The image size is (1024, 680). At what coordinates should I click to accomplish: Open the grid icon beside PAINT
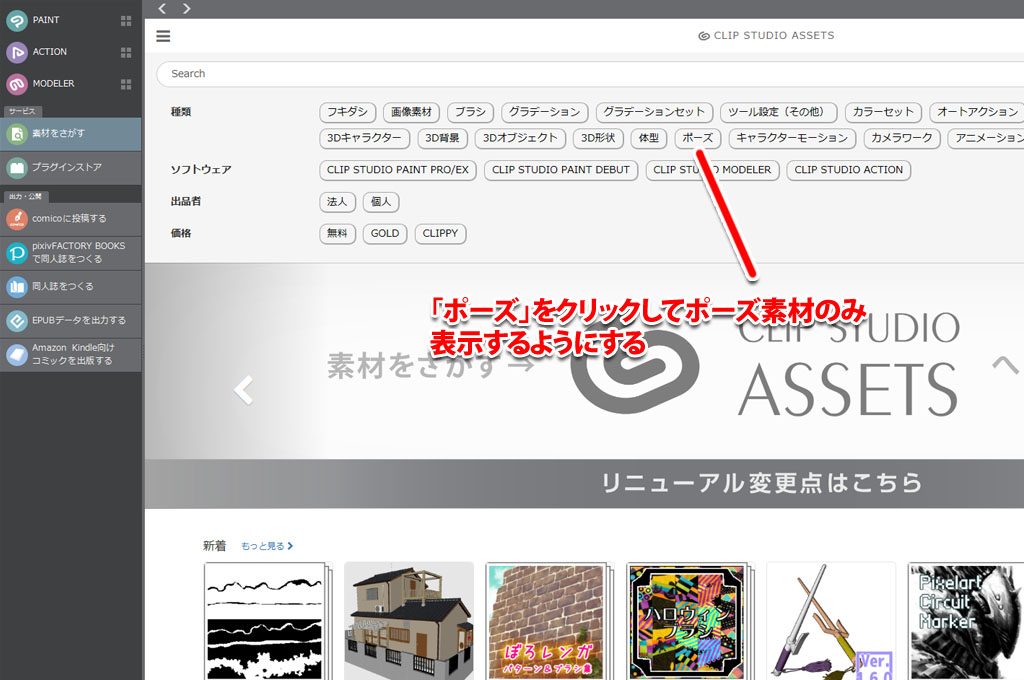(126, 20)
